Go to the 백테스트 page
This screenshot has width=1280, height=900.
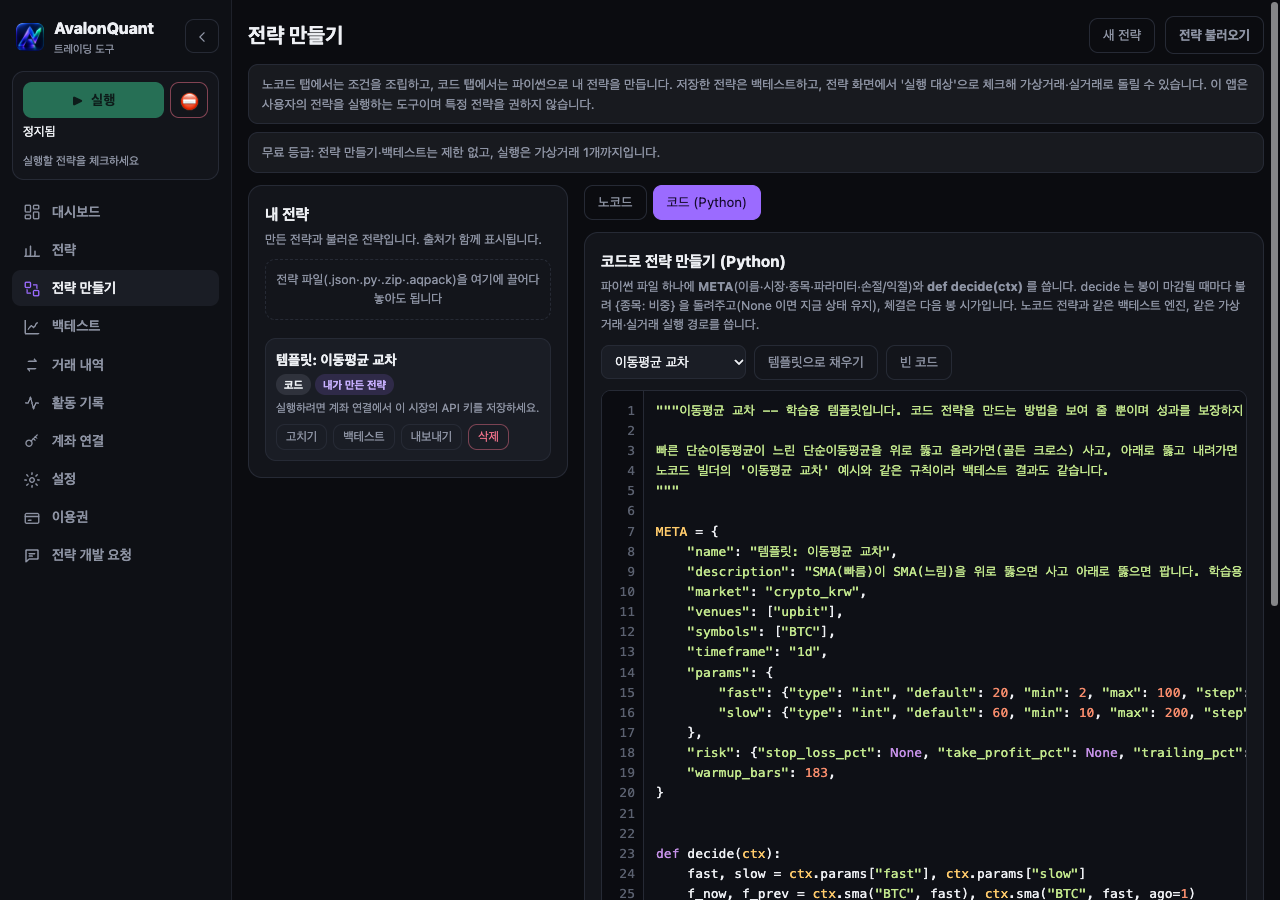pos(115,326)
